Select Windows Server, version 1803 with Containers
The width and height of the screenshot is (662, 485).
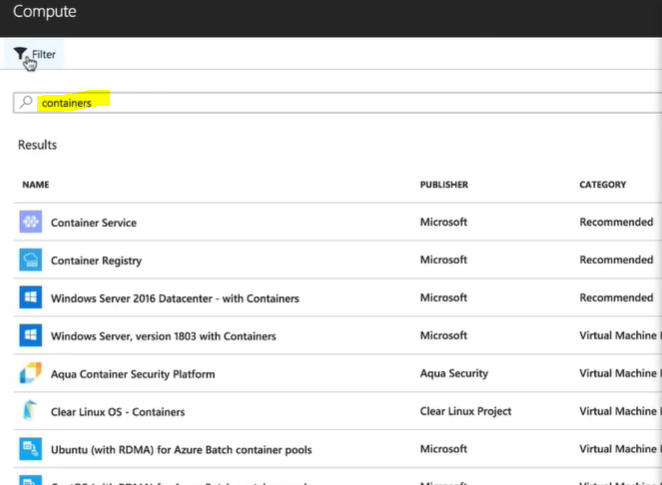pyautogui.click(x=163, y=336)
